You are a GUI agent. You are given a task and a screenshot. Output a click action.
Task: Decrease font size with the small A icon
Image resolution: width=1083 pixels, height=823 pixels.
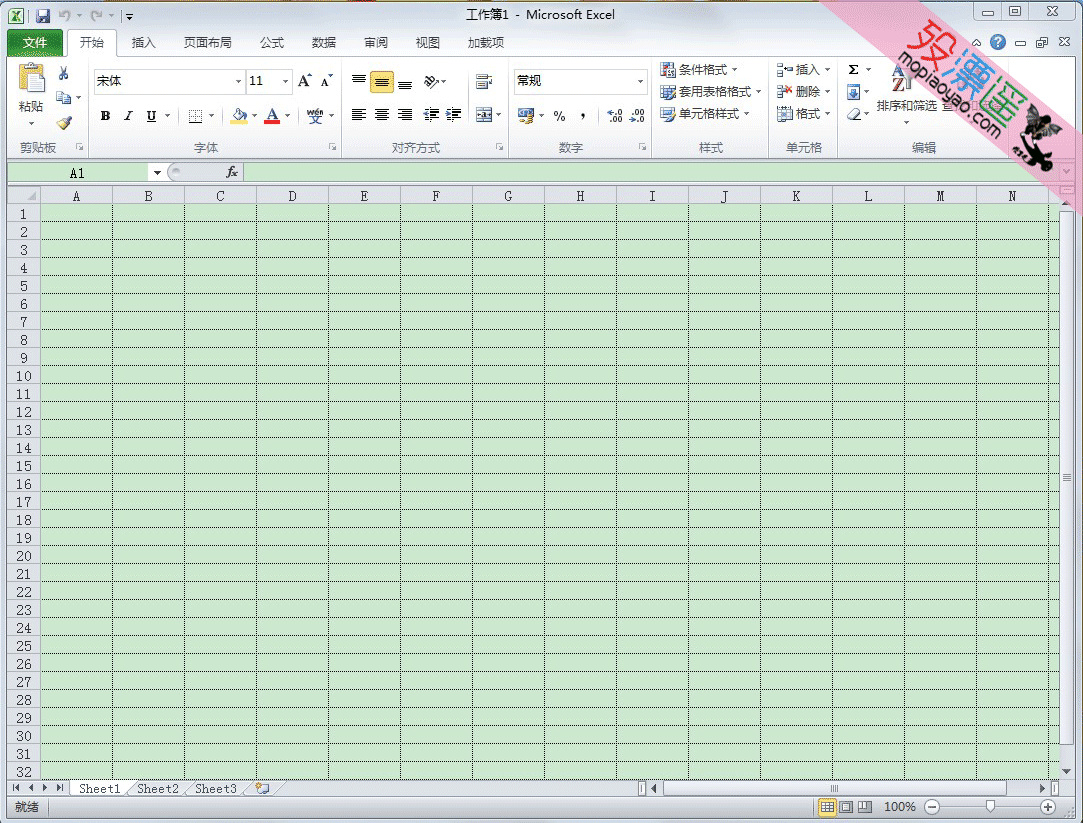[326, 81]
